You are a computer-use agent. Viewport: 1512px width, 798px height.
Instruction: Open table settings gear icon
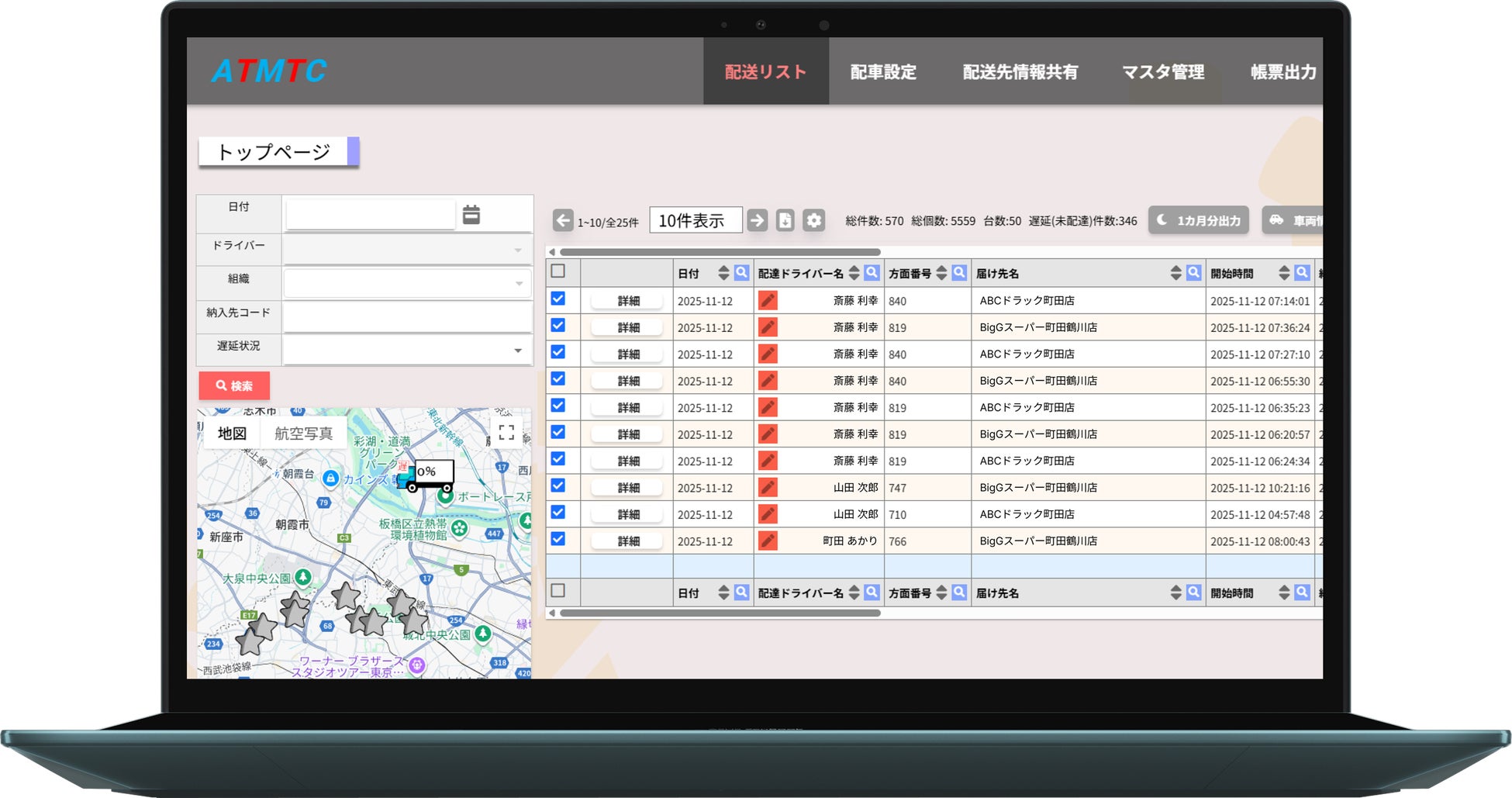813,220
